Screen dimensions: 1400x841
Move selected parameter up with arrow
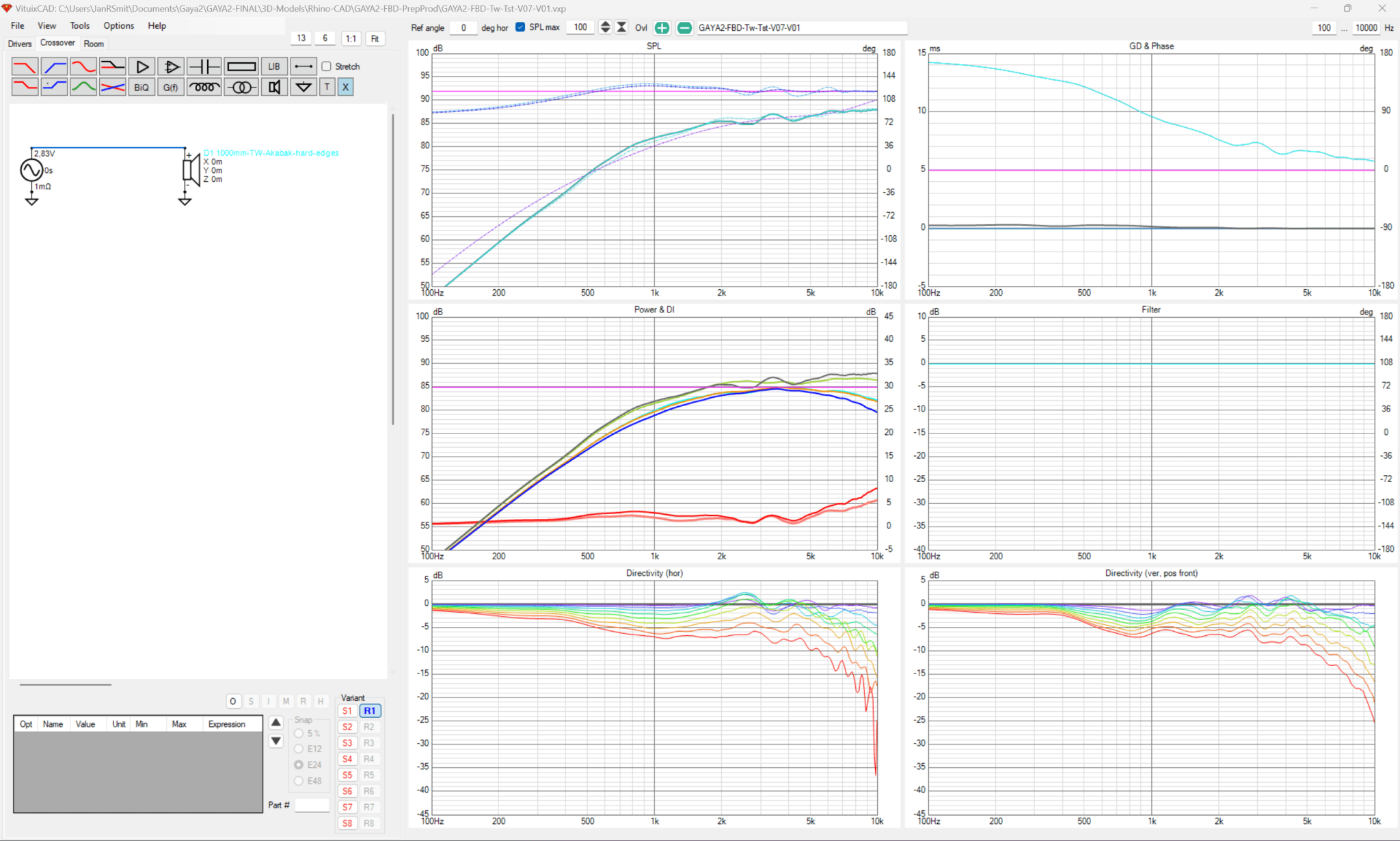(276, 723)
